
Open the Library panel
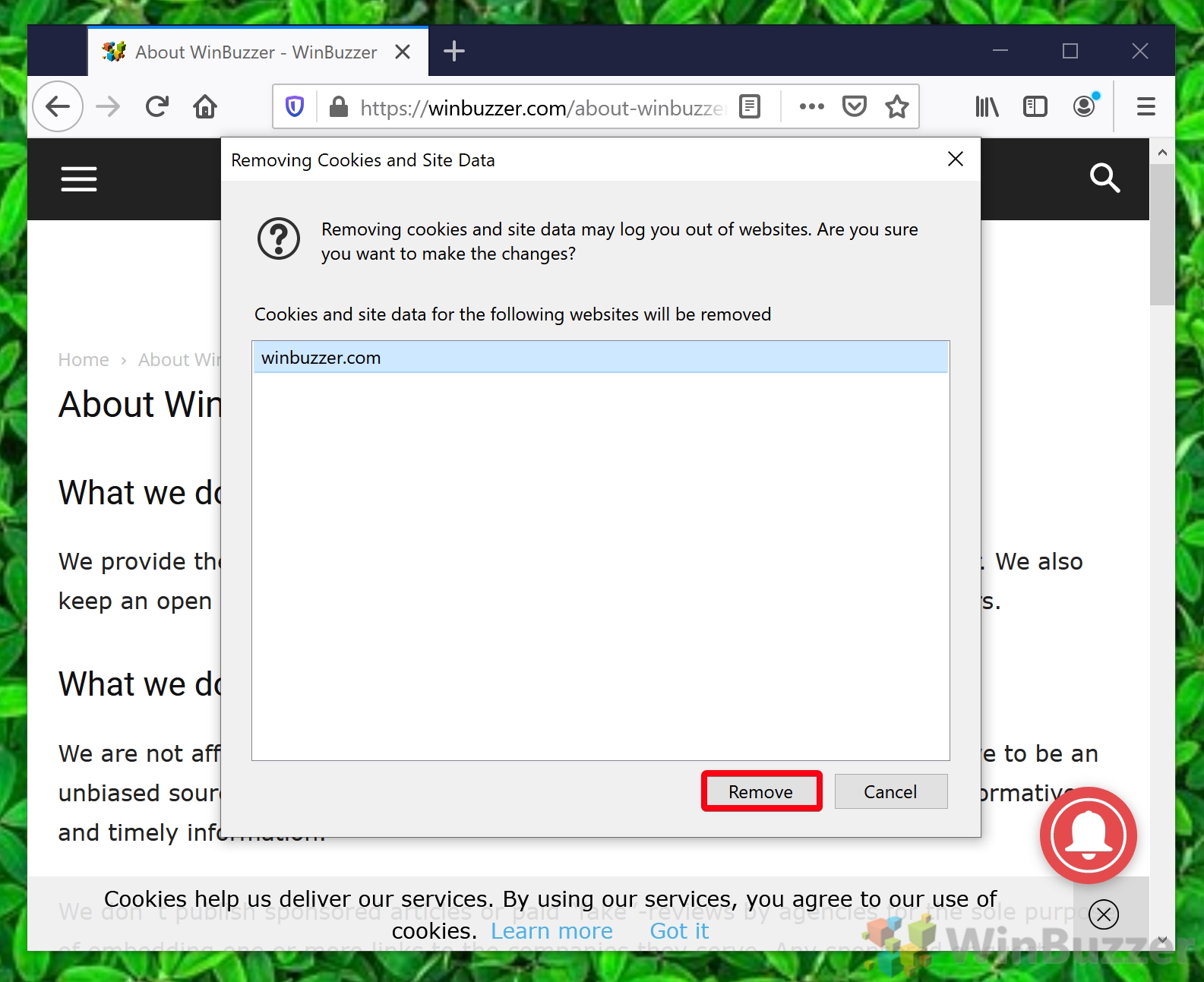[x=987, y=106]
